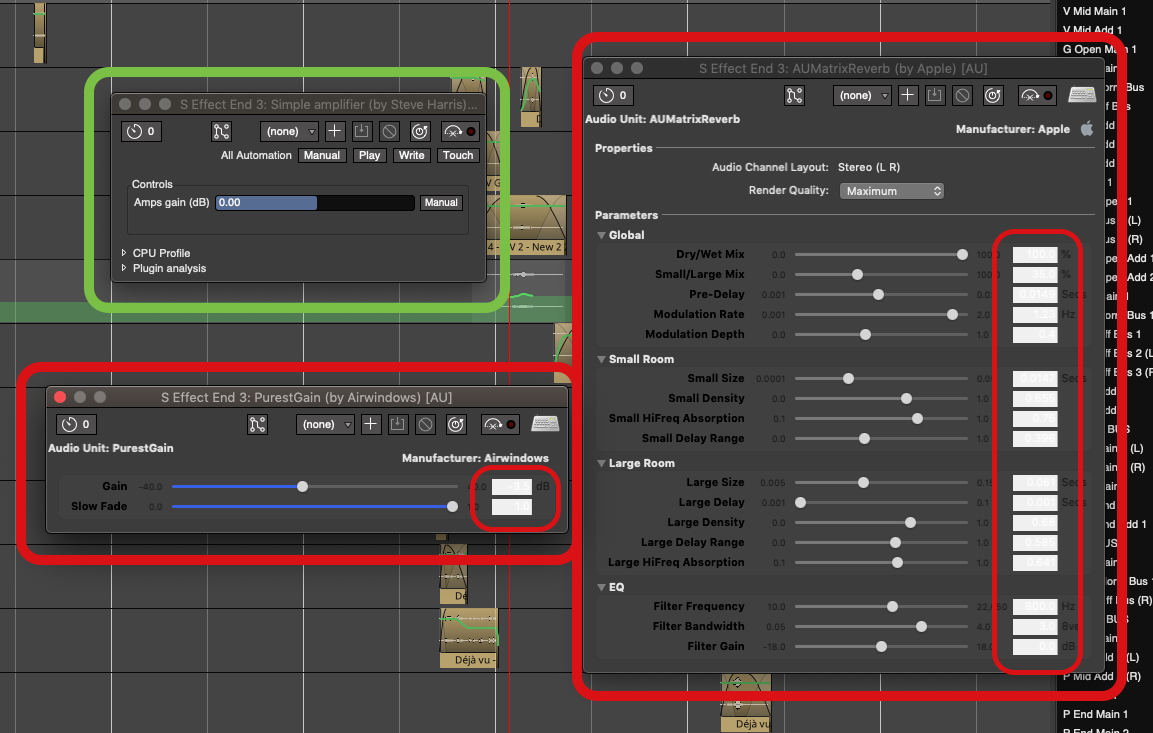1153x733 pixels.
Task: Click the Dry/Wet Mix value field
Action: 1034,255
